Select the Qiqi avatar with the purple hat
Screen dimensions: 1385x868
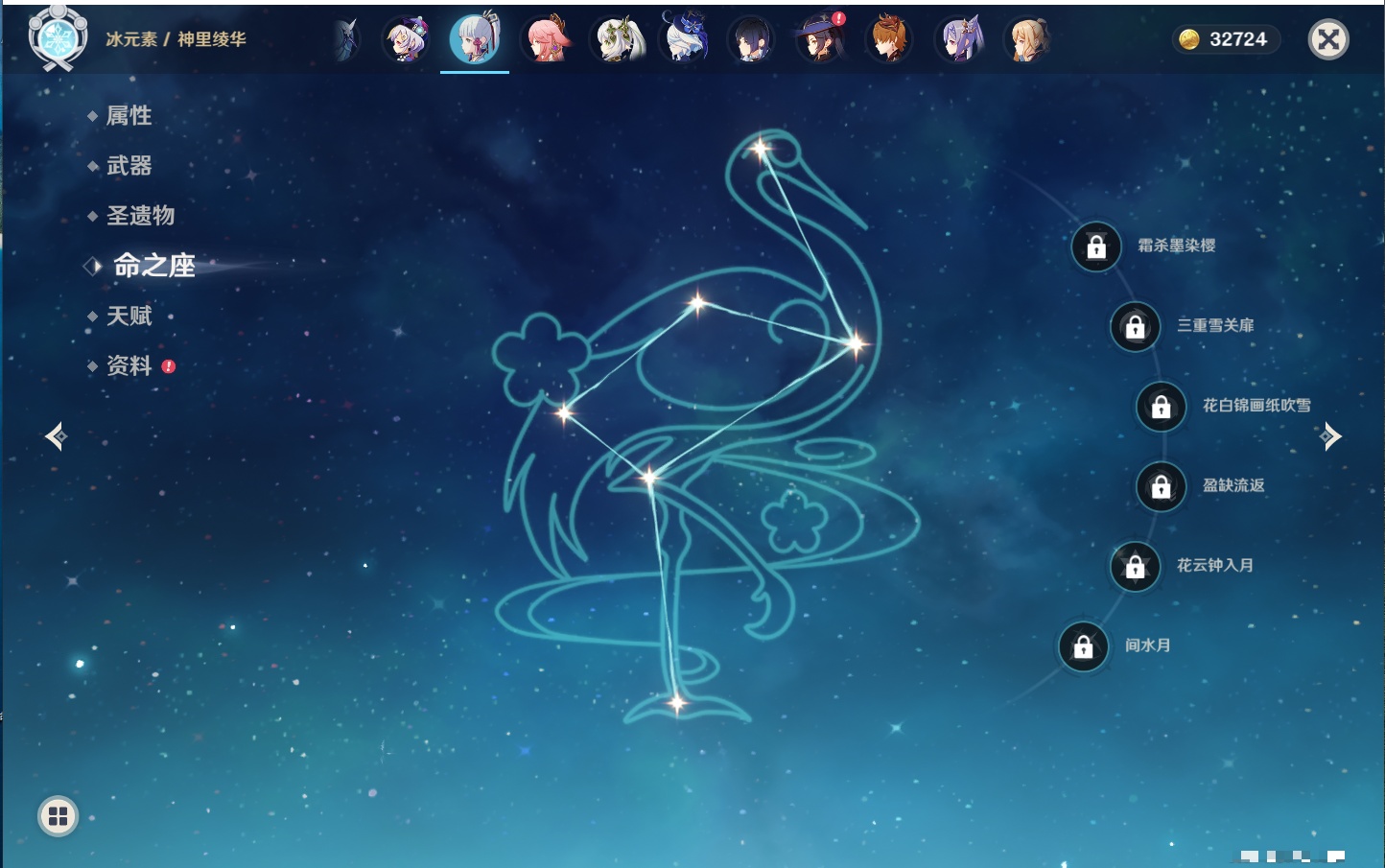pyautogui.click(x=406, y=40)
